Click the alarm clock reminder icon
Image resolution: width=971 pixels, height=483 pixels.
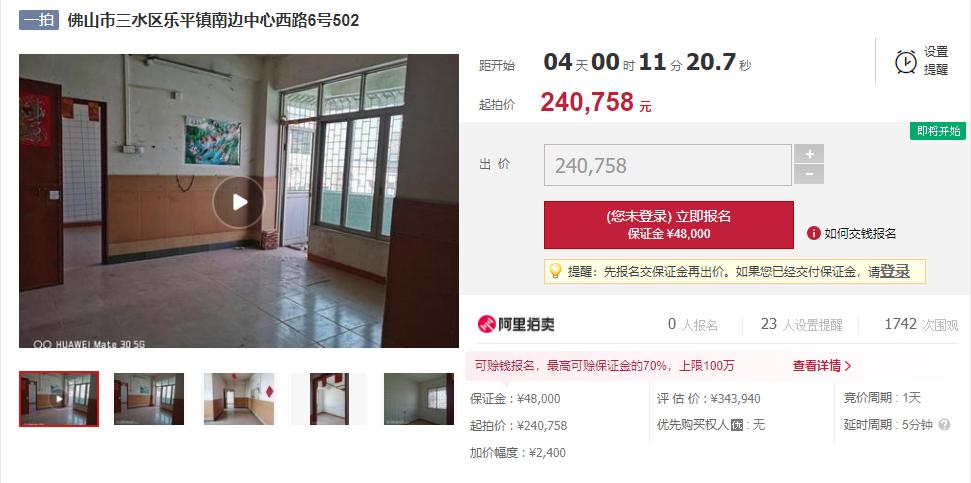click(x=905, y=61)
